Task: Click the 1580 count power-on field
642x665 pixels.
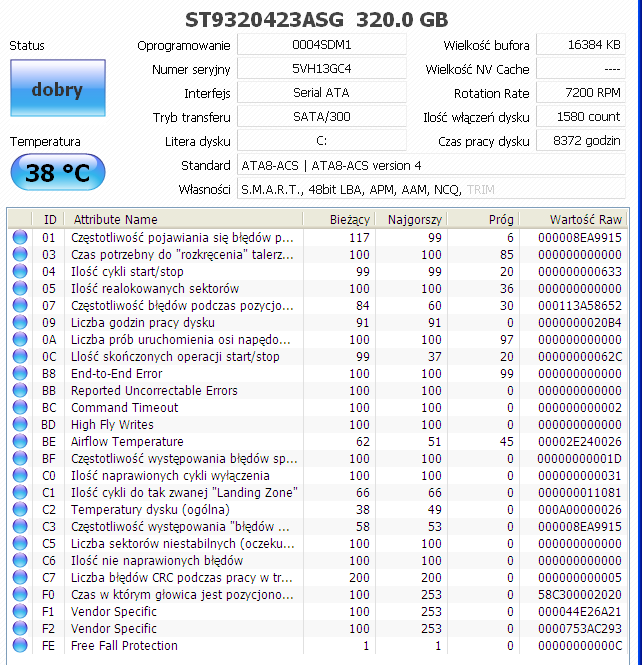Action: [x=581, y=117]
